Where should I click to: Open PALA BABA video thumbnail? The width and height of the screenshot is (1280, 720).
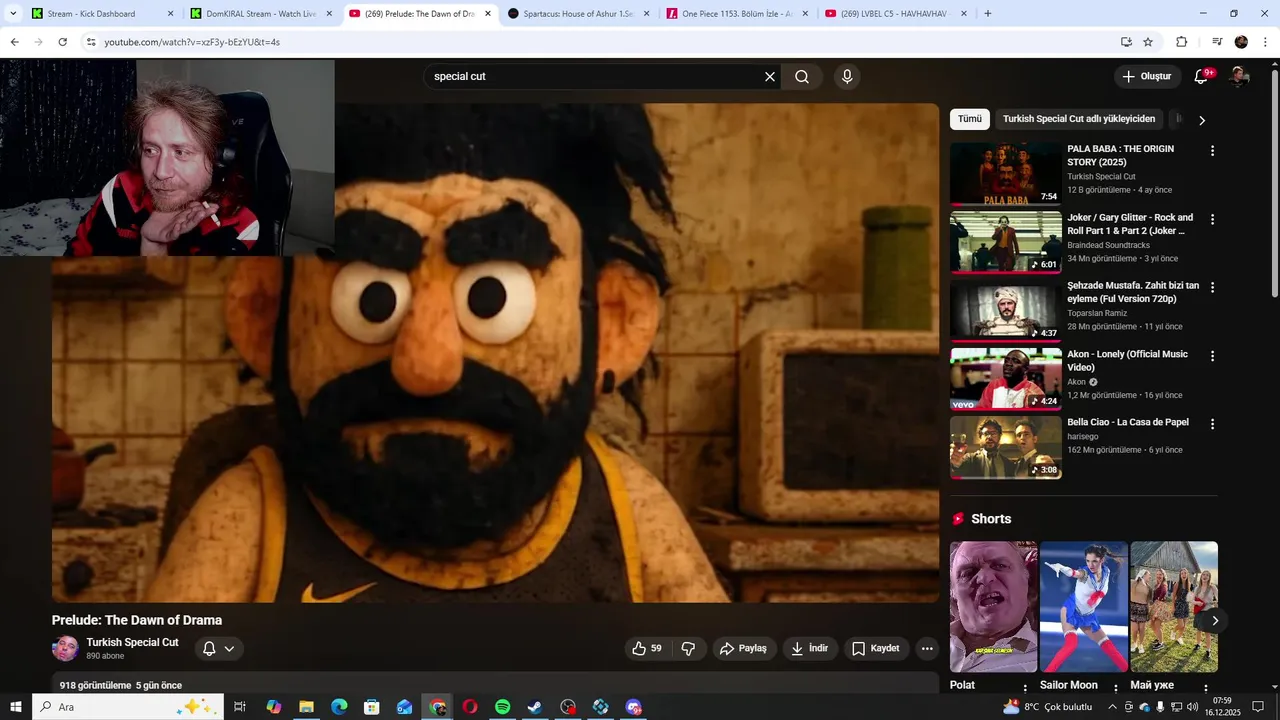pos(1005,173)
